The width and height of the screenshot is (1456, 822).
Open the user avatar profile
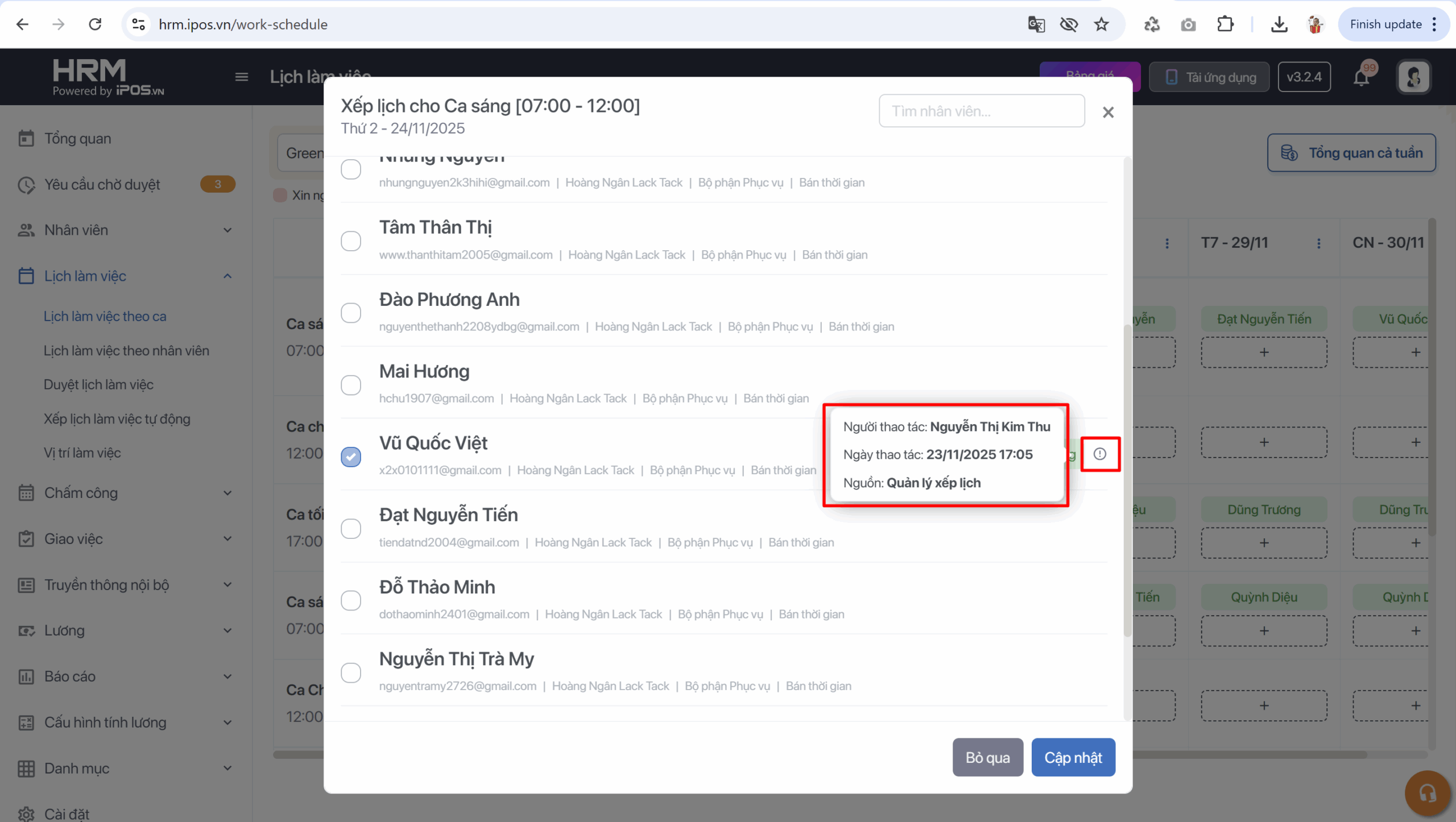pos(1413,77)
